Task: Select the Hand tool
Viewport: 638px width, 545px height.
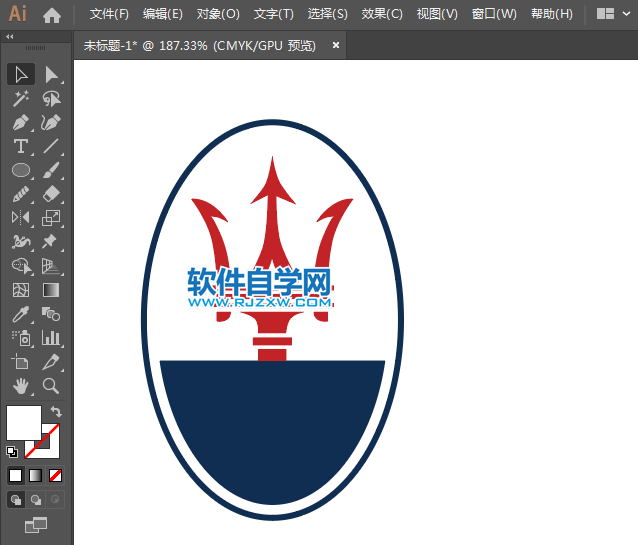Action: click(x=21, y=386)
